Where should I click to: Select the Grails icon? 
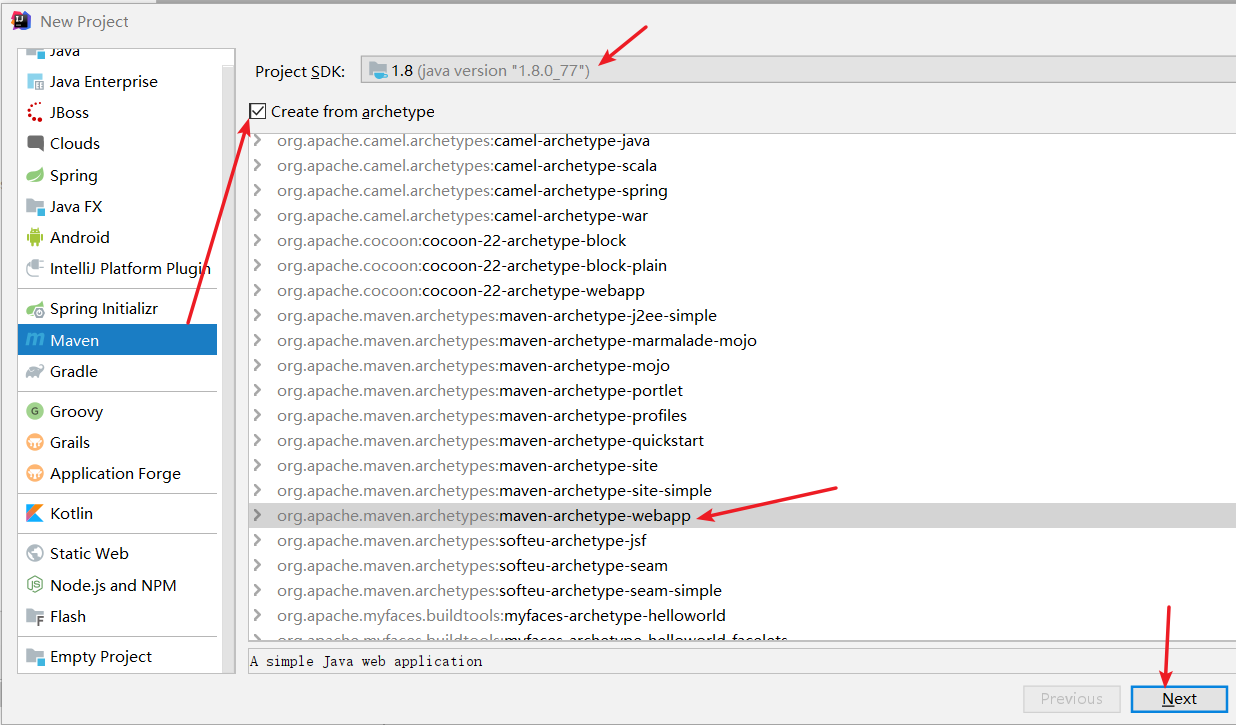tap(35, 443)
